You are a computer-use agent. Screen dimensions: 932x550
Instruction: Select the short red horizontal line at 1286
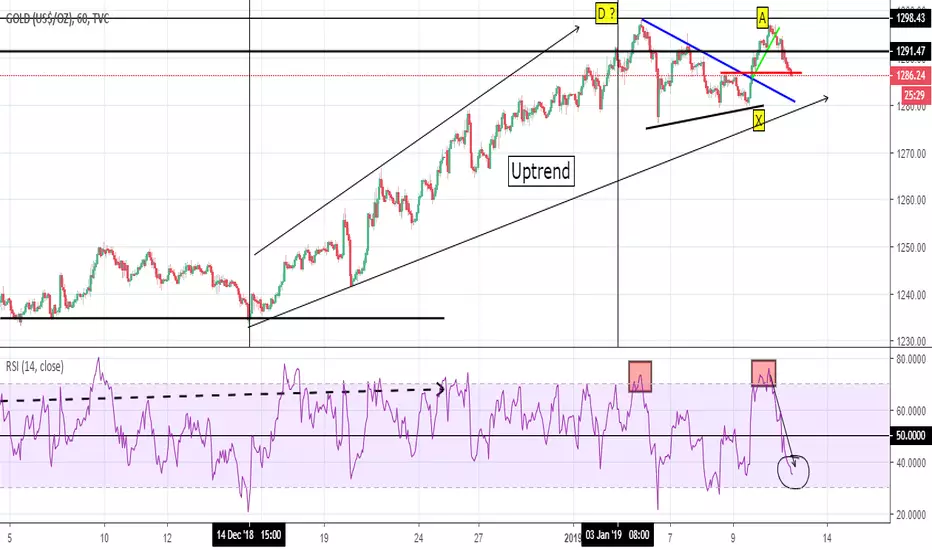[x=761, y=73]
